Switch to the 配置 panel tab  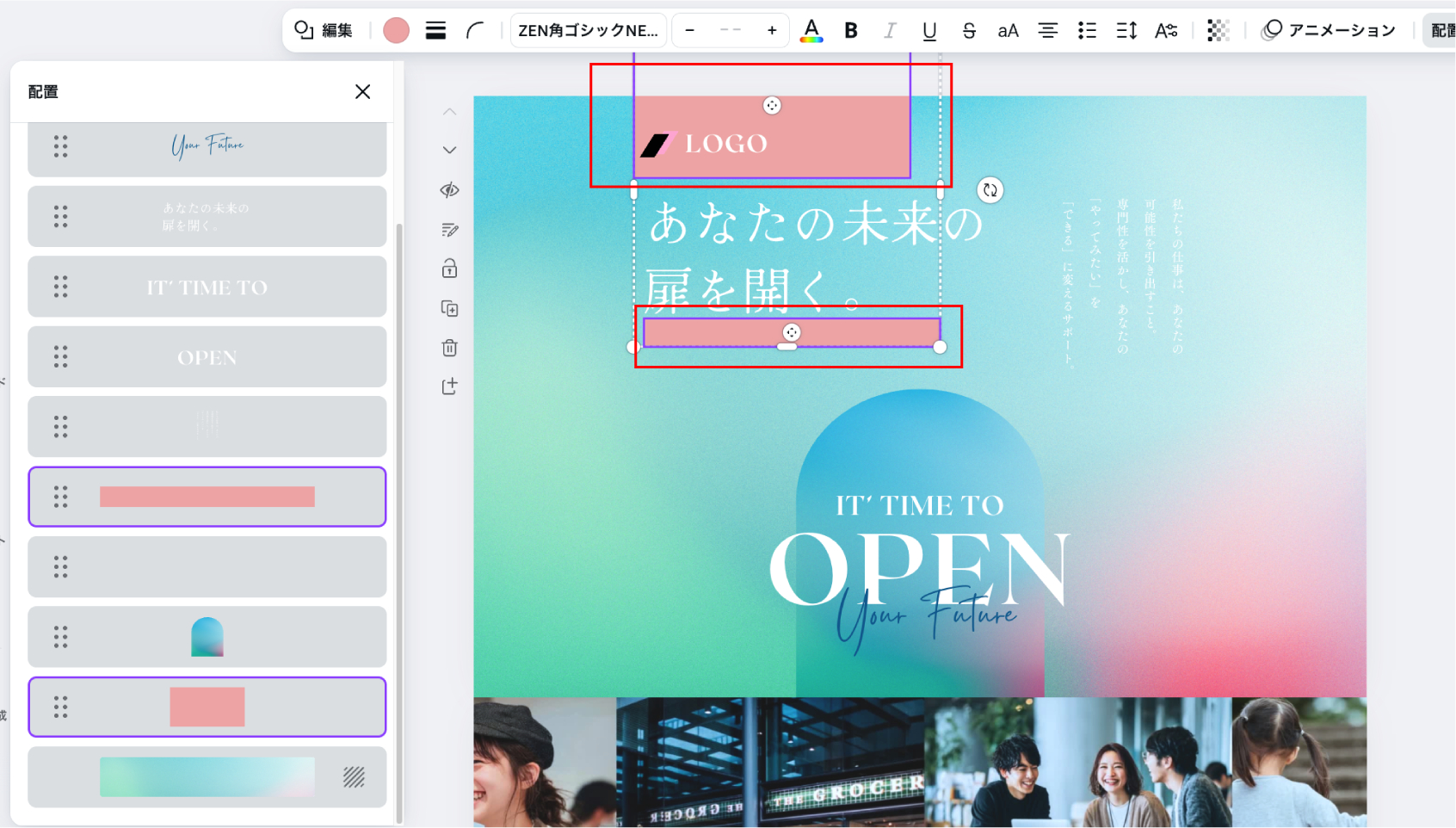pos(1445,30)
